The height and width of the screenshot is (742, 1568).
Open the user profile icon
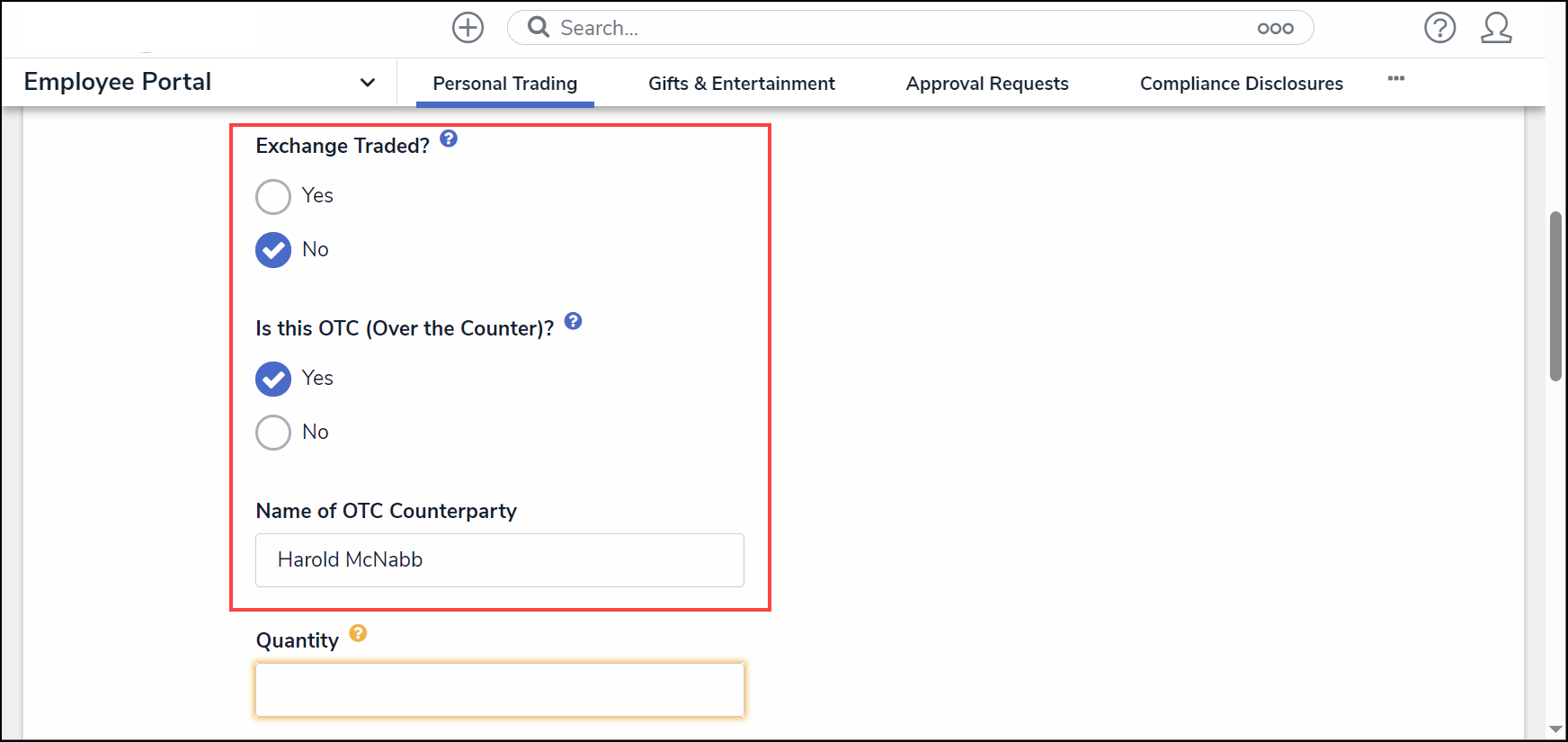click(1497, 28)
